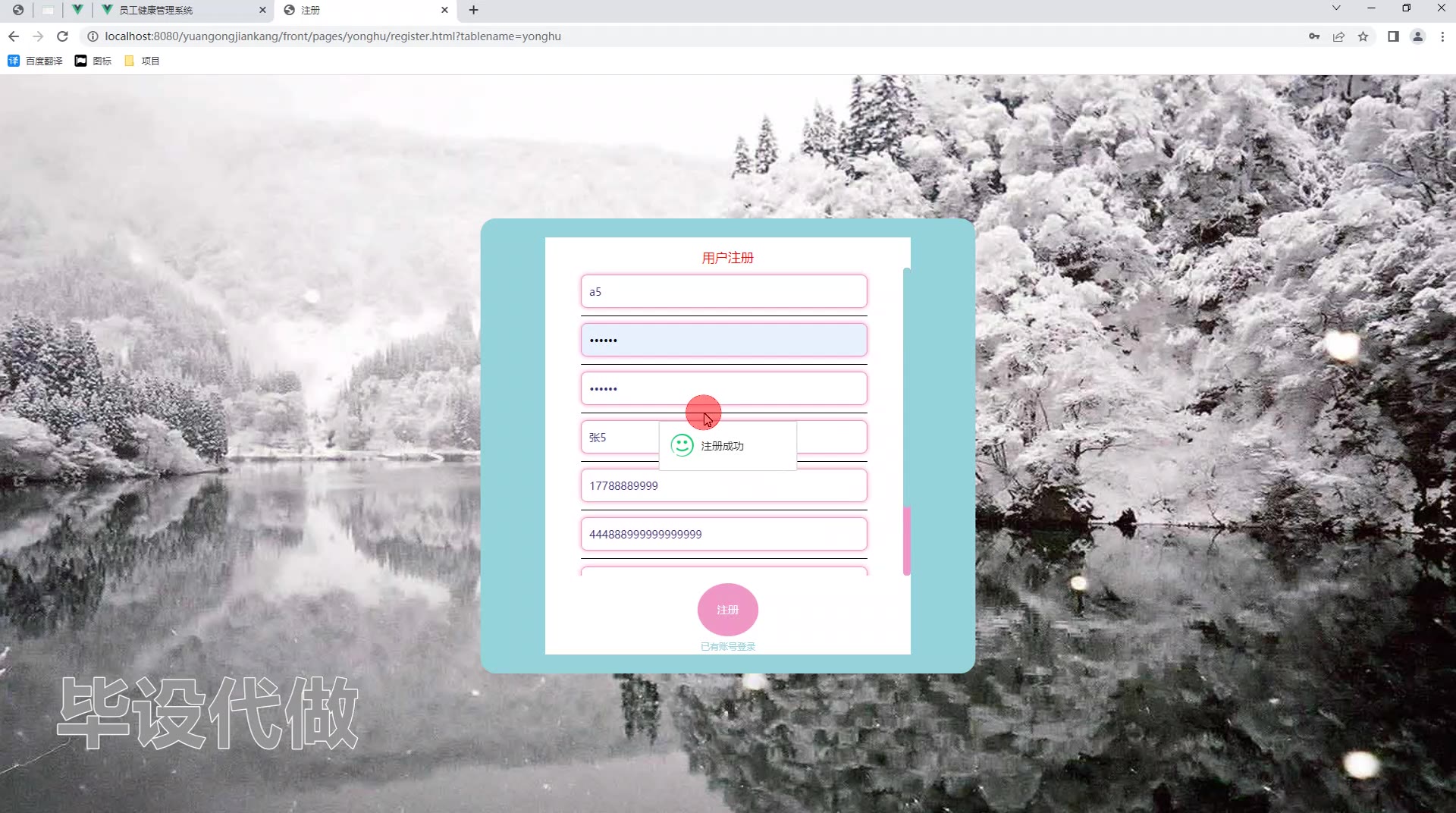Switch to the pinned Vue tab
This screenshot has height=813, width=1456.
tap(77, 10)
